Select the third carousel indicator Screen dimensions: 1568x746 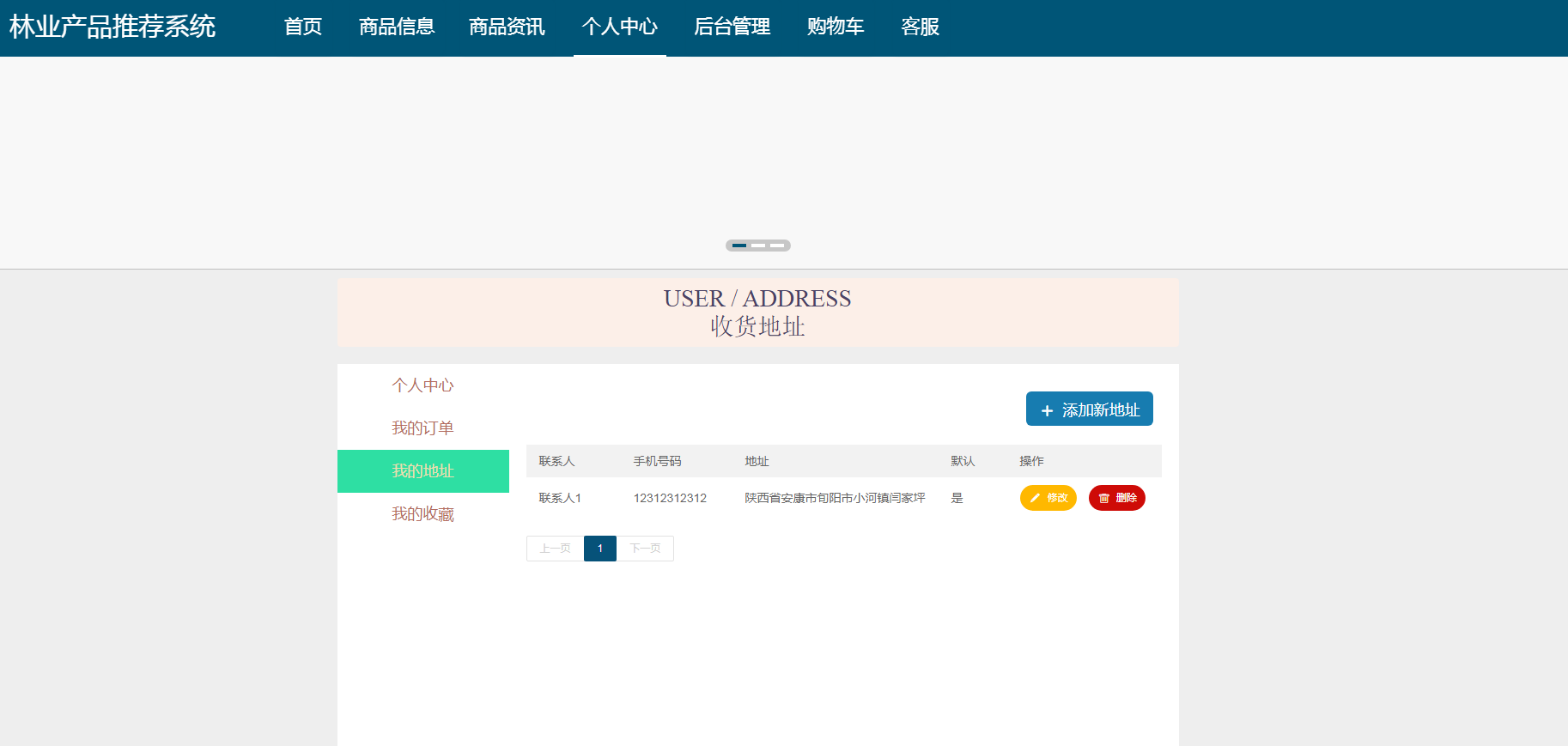pyautogui.click(x=777, y=246)
